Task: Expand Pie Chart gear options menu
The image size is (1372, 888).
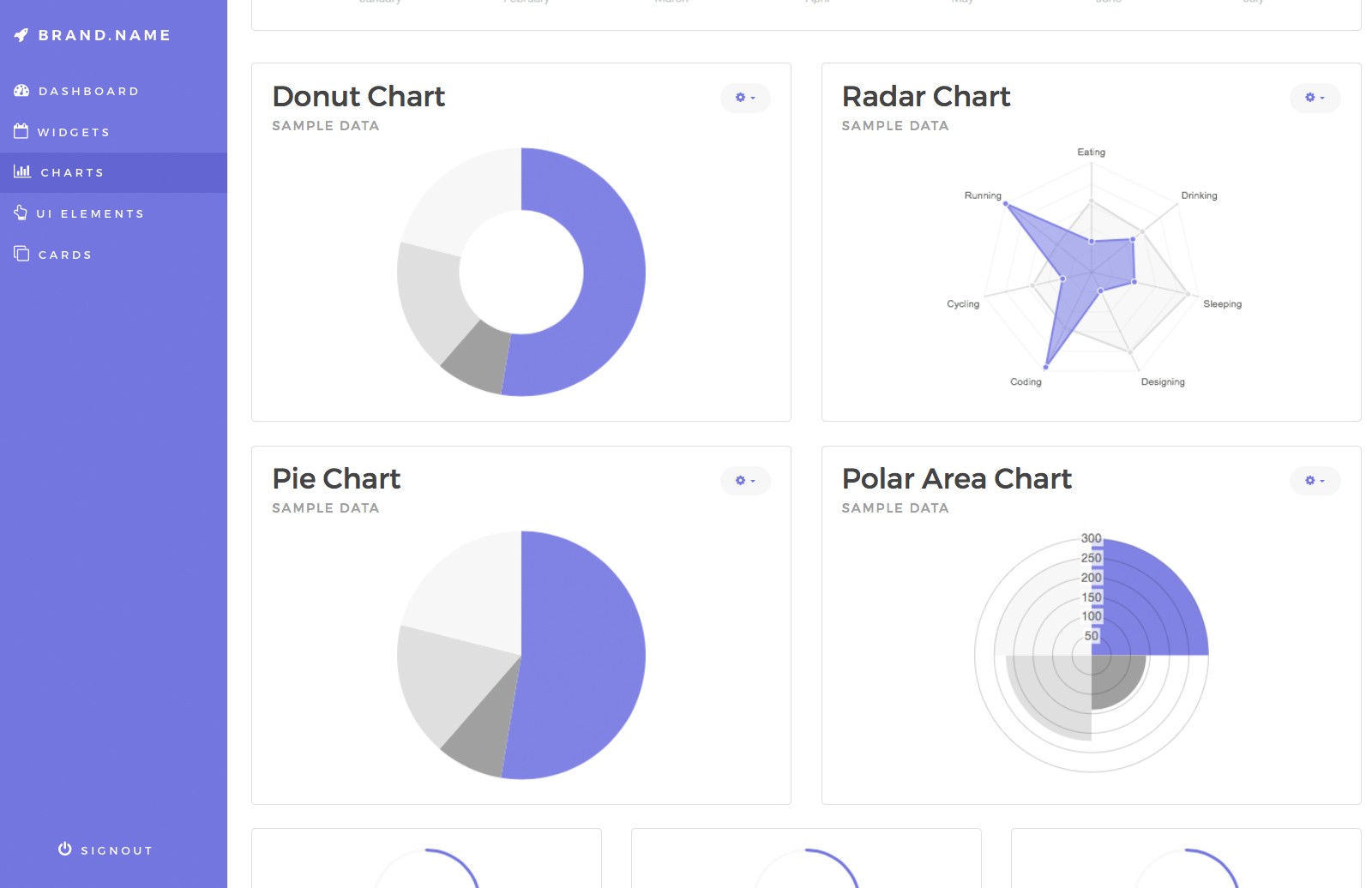Action: coord(744,481)
